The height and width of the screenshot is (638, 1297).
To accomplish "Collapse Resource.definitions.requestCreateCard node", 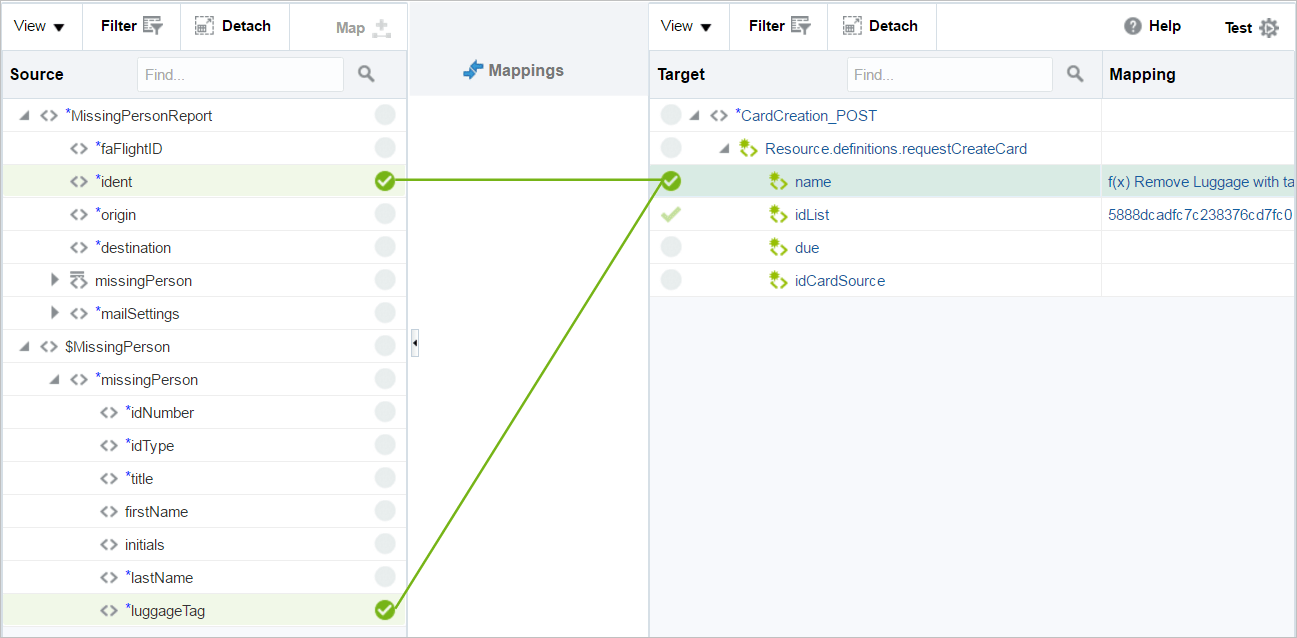I will click(725, 149).
